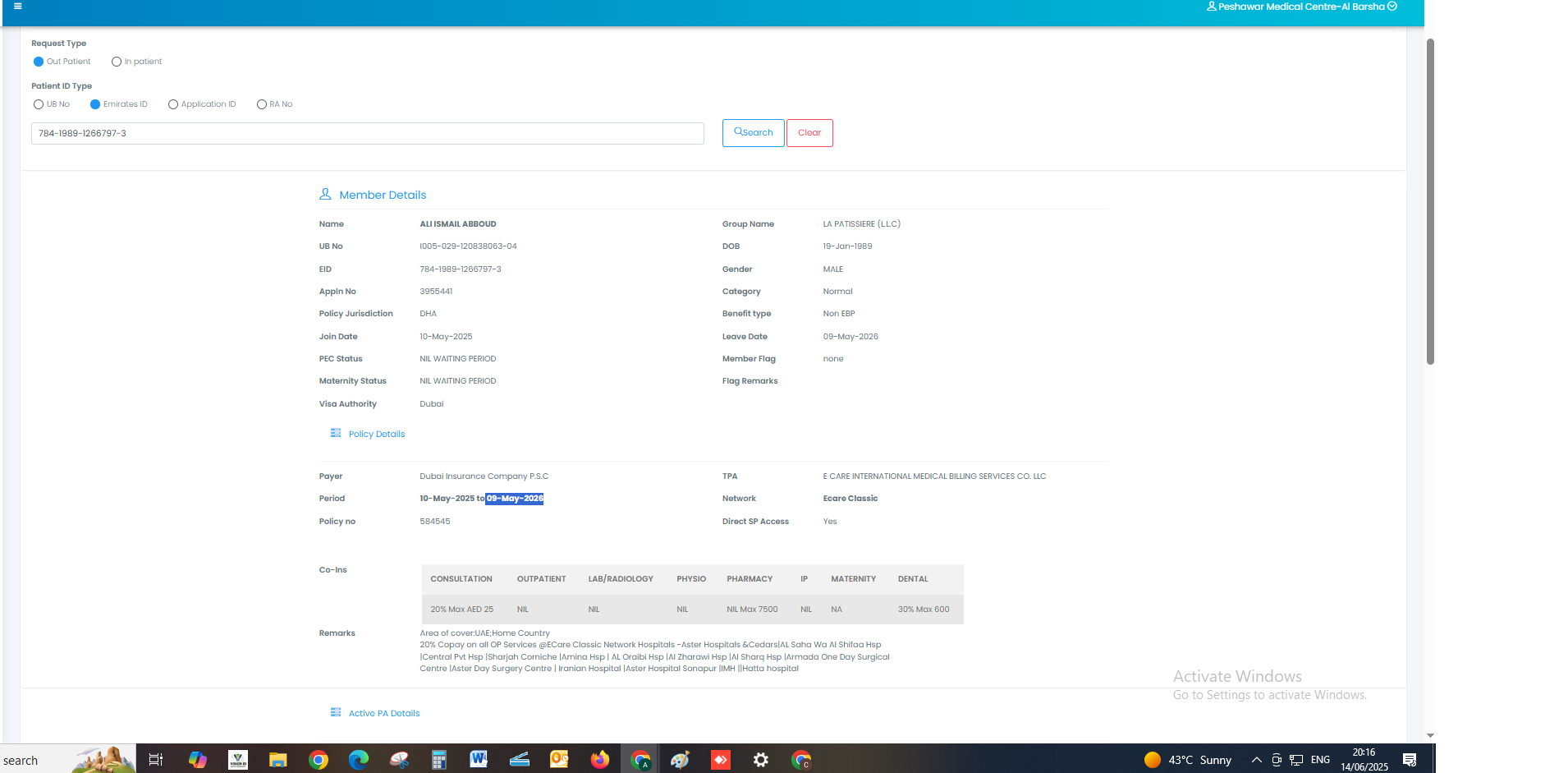This screenshot has height=773, width=1568.
Task: Open the hamburger menu in header
Action: [18, 7]
